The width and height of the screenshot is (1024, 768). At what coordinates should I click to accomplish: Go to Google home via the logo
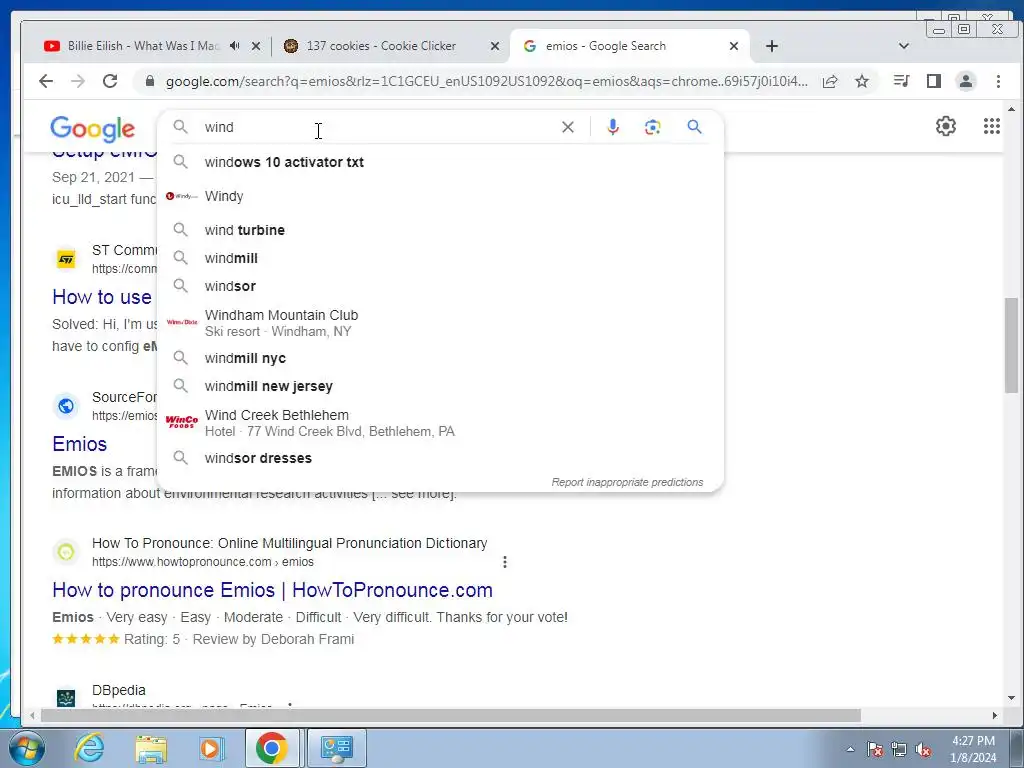click(x=93, y=128)
